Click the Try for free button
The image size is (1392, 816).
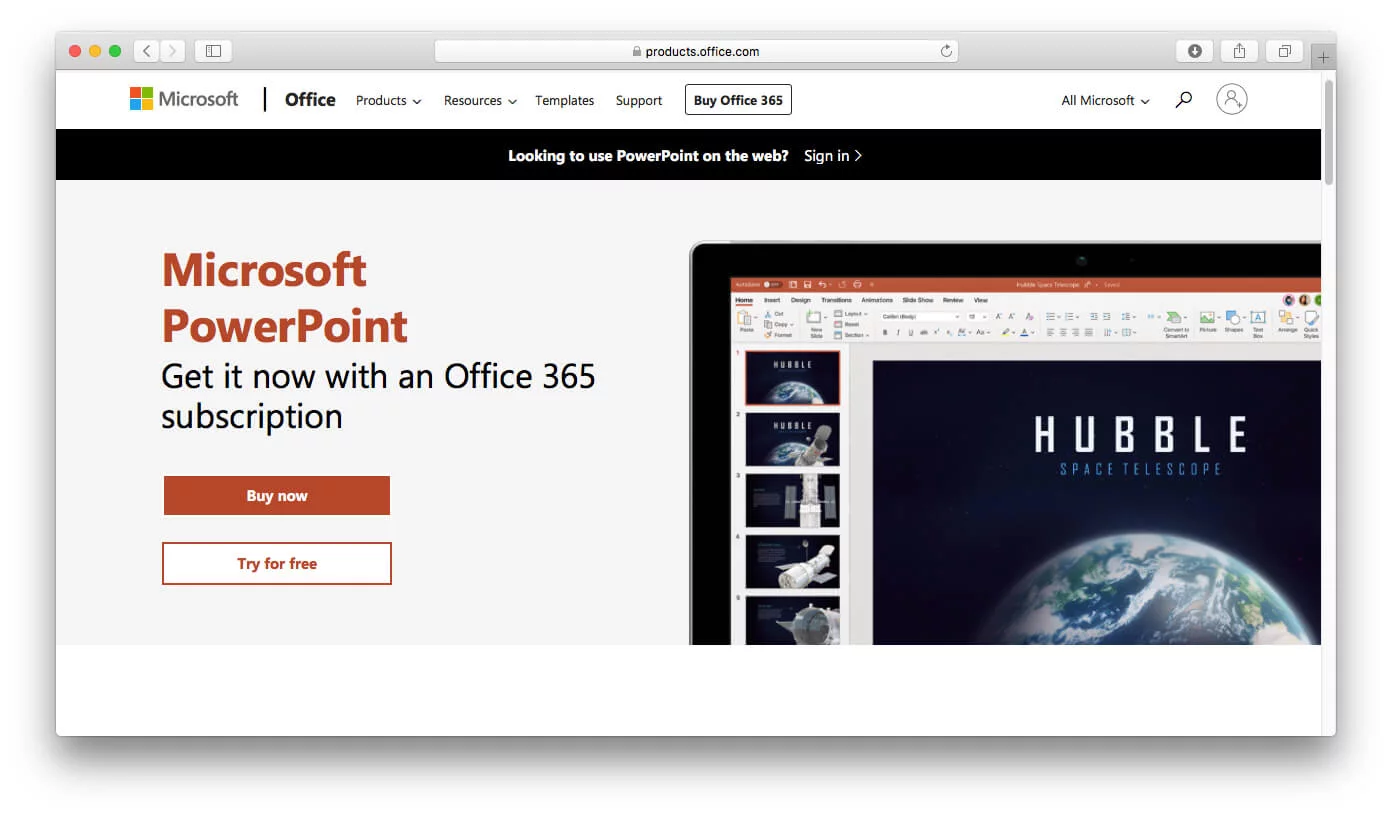pos(277,563)
